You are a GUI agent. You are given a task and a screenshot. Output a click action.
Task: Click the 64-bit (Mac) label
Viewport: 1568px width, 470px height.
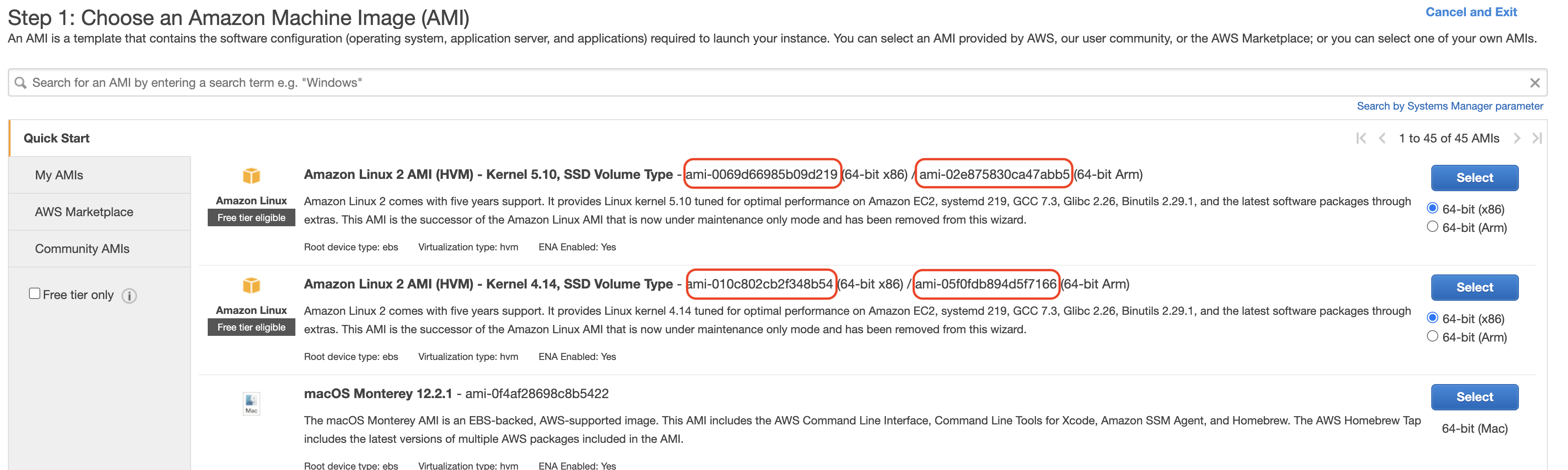(x=1474, y=429)
